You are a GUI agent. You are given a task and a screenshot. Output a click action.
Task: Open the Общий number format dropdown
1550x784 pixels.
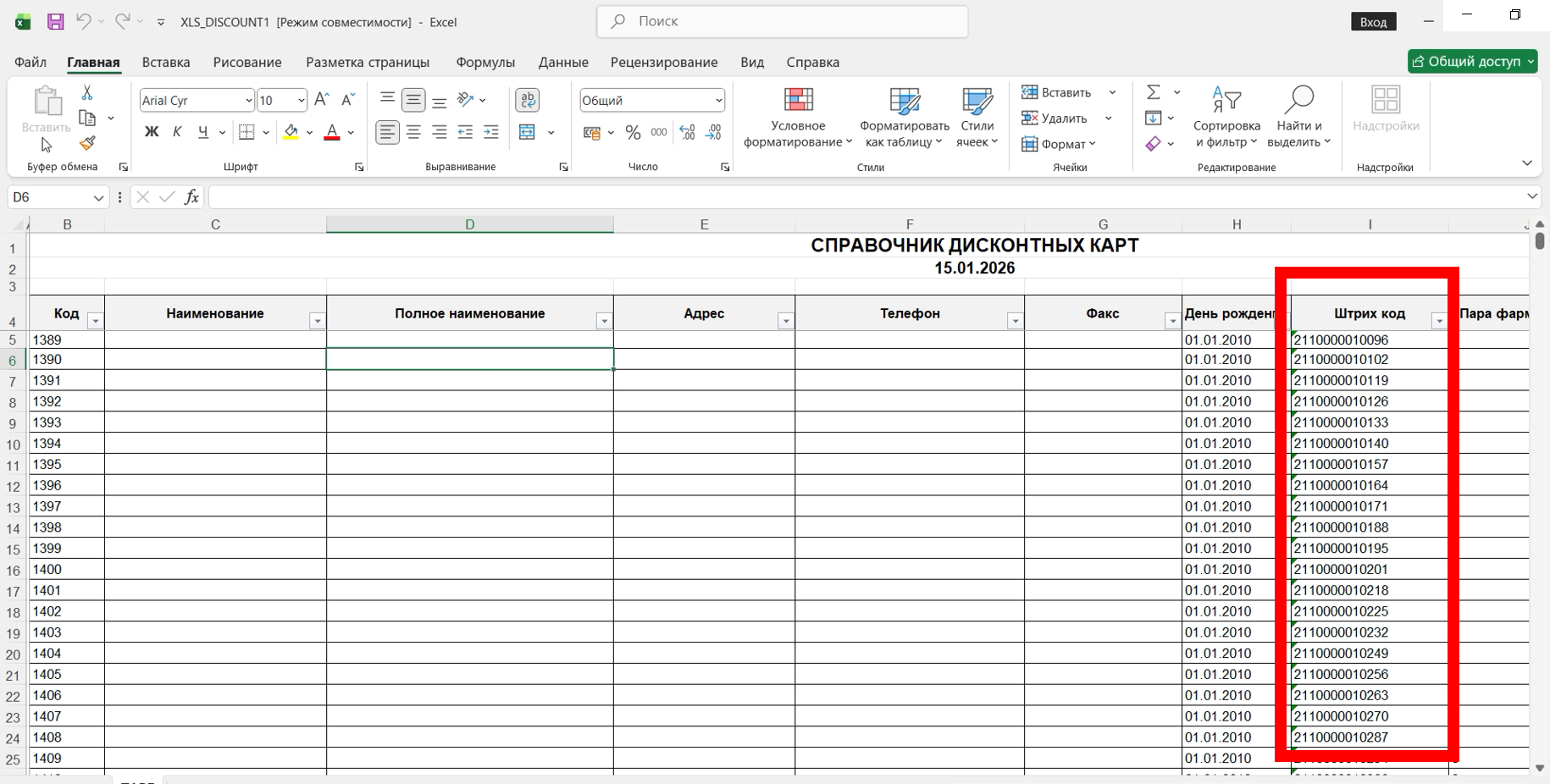point(718,101)
